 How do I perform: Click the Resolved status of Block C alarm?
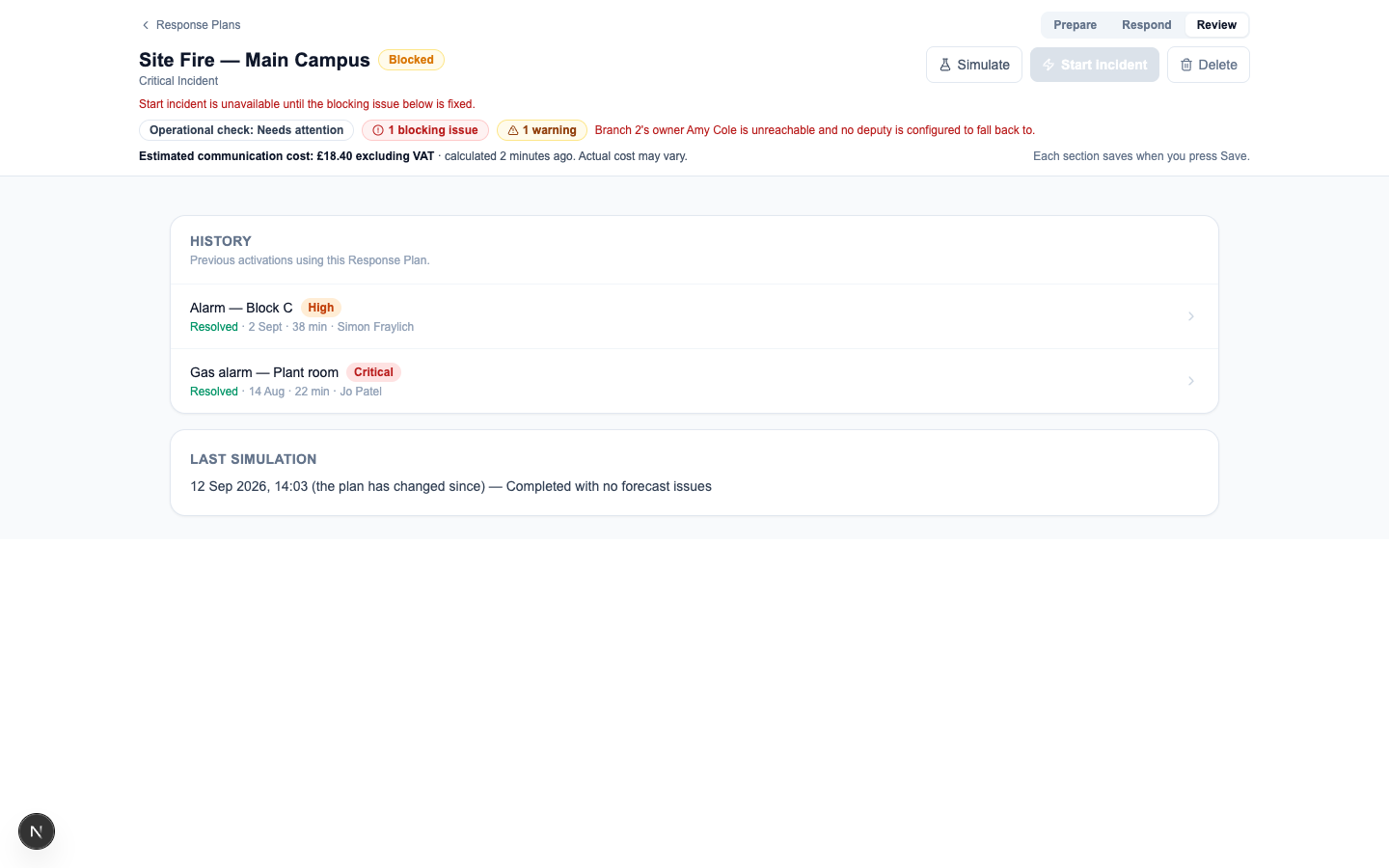pos(214,327)
